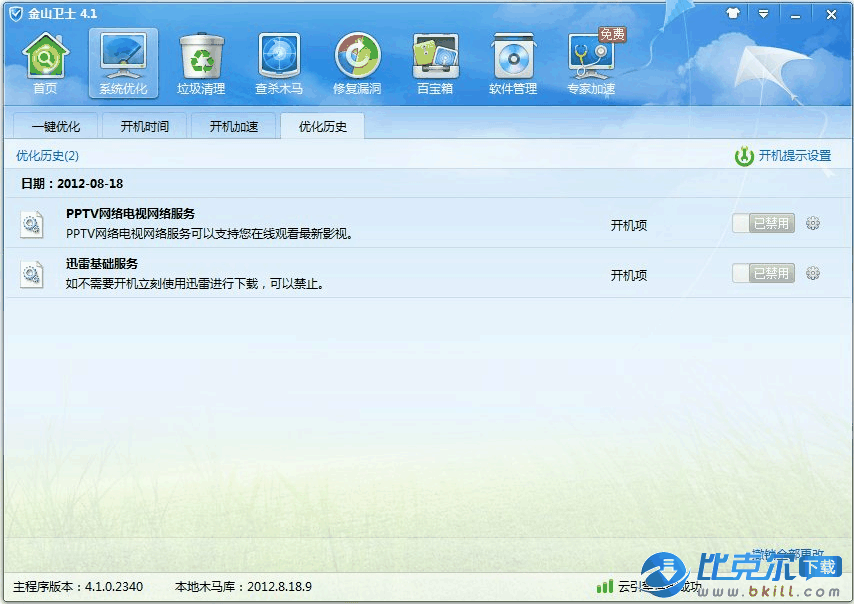Click 开机项 label in PPTV row
Viewport: 854px width, 604px height.
pos(629,225)
